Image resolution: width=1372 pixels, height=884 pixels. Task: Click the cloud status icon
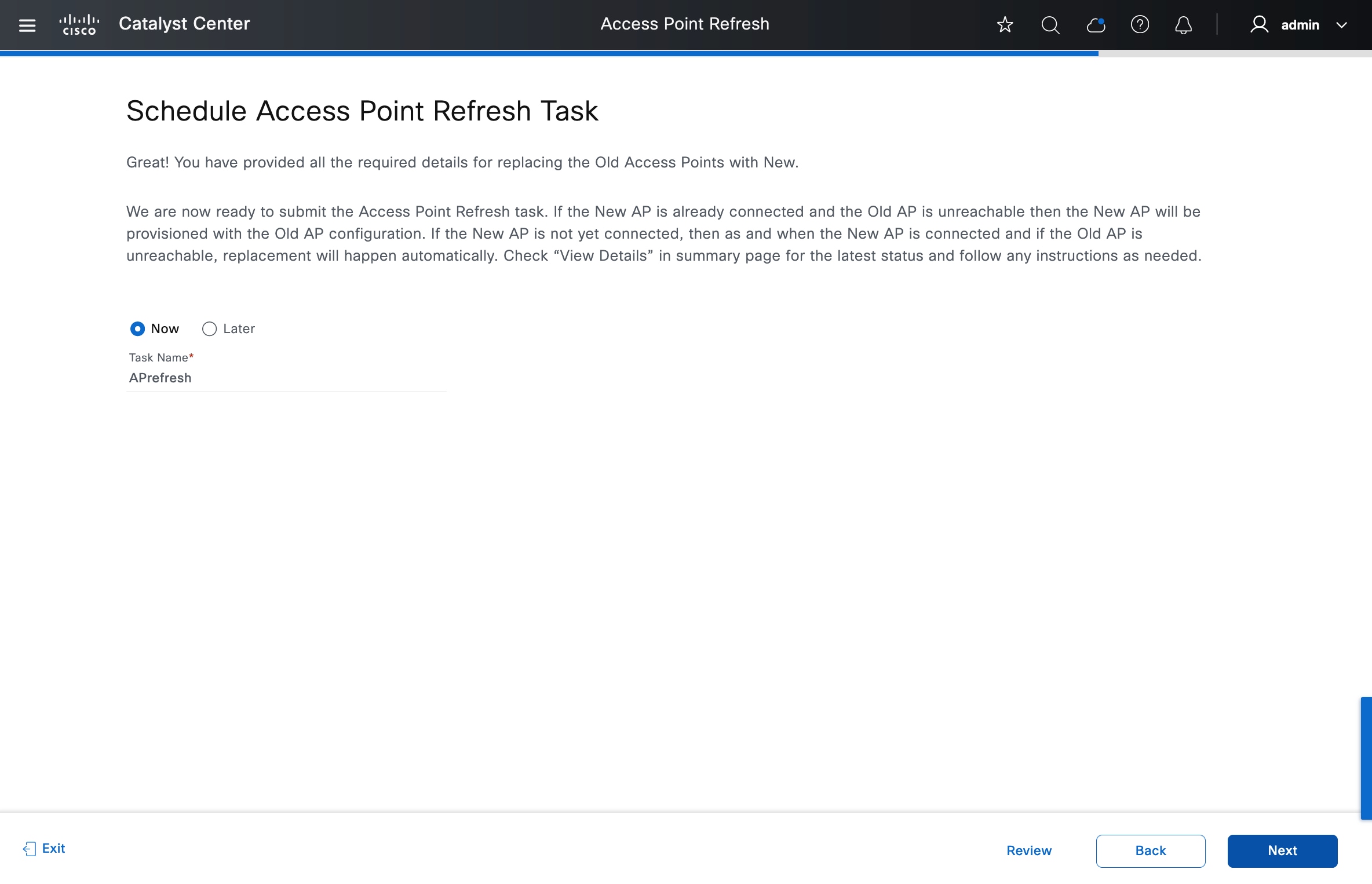point(1096,25)
